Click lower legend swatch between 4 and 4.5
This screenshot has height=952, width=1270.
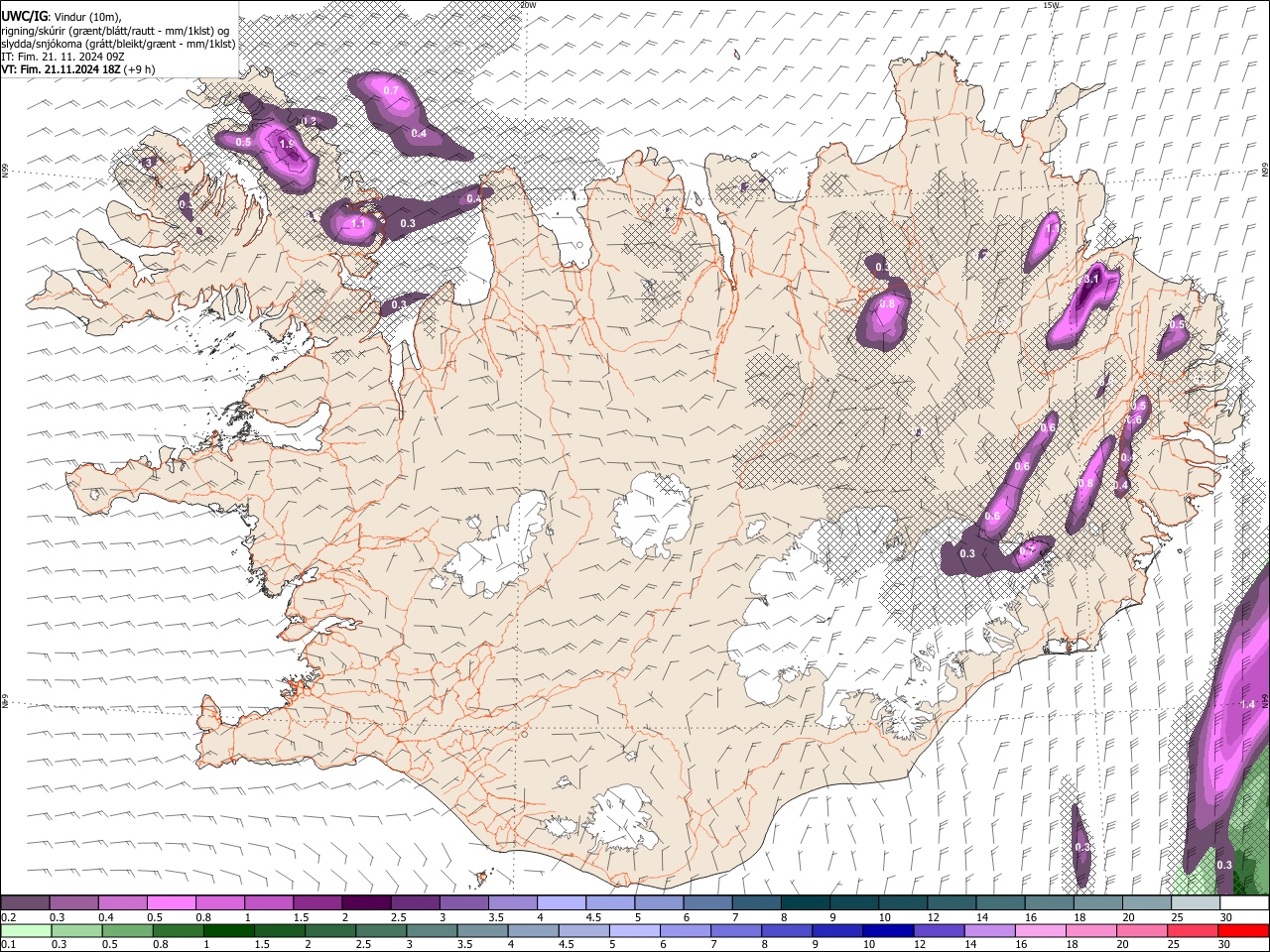click(532, 930)
